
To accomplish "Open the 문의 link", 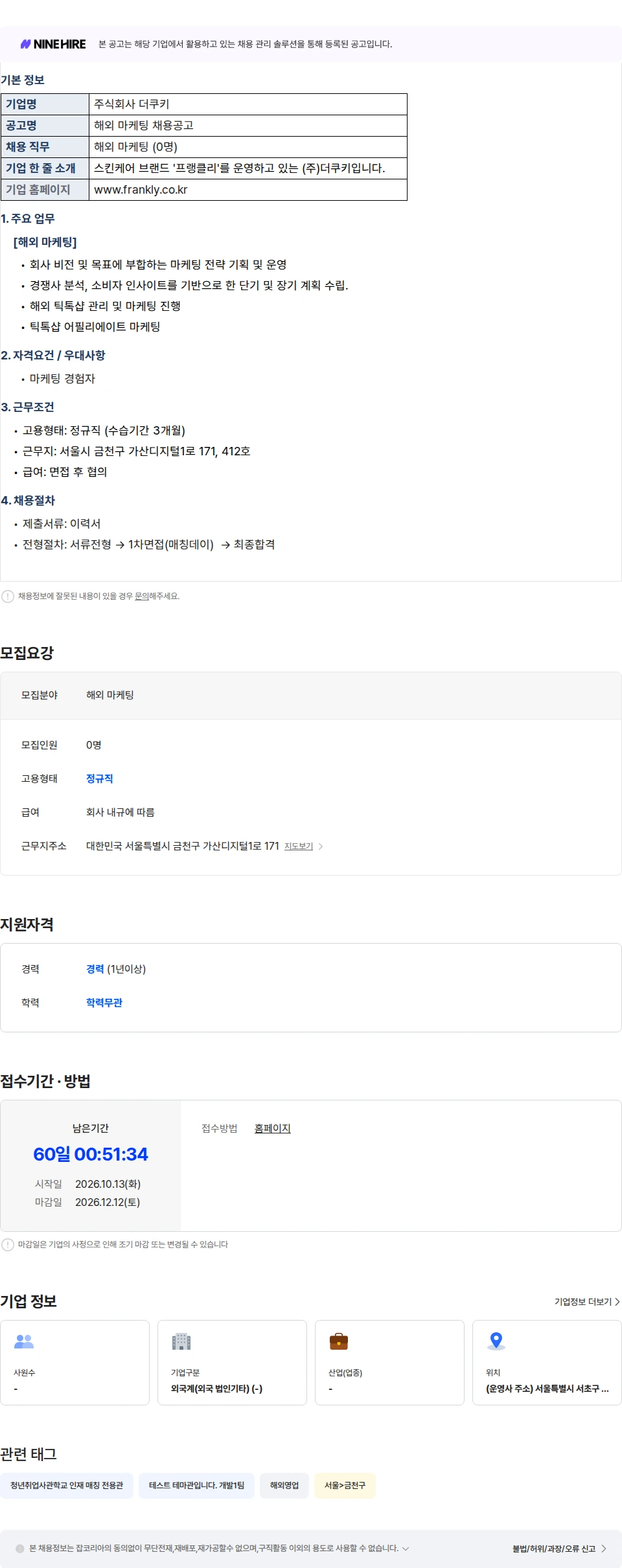I will [x=141, y=597].
